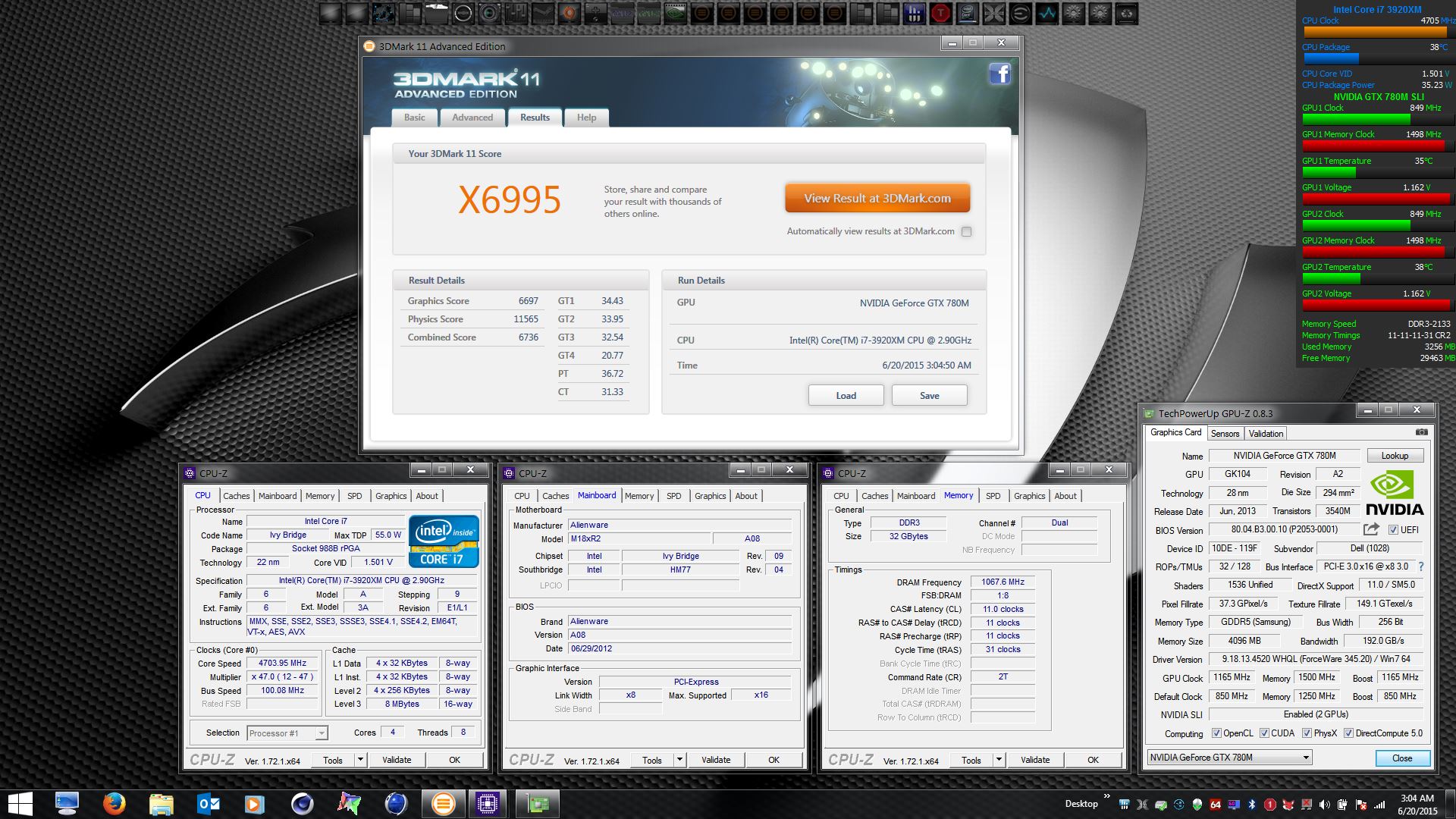Click the Close button in GPU-Z
This screenshot has height=819, width=1456.
point(1402,758)
